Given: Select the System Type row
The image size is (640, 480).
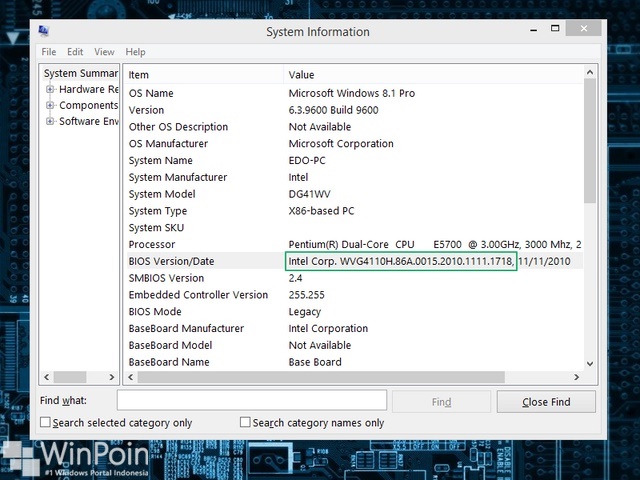Looking at the screenshot, I should pyautogui.click(x=353, y=211).
